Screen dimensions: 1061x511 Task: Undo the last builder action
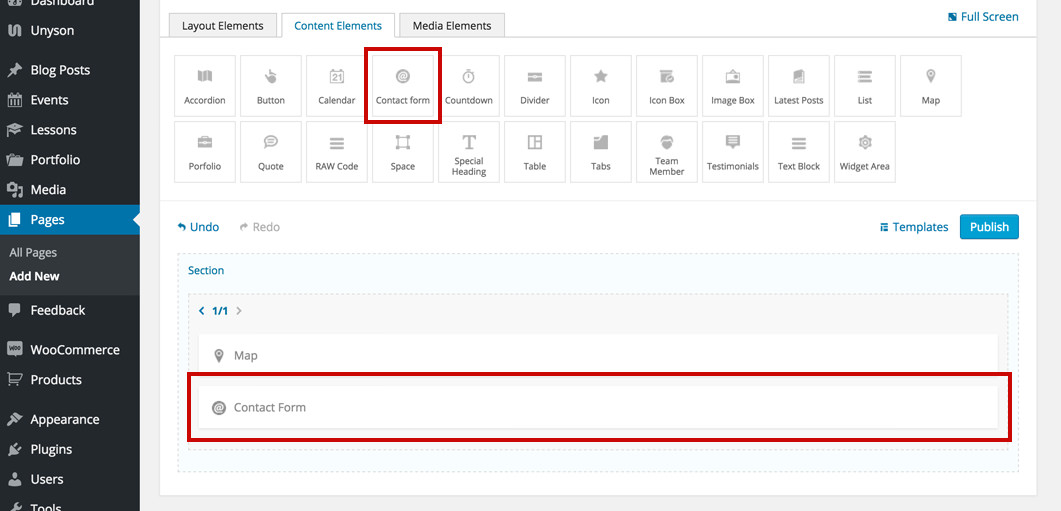pyautogui.click(x=198, y=227)
